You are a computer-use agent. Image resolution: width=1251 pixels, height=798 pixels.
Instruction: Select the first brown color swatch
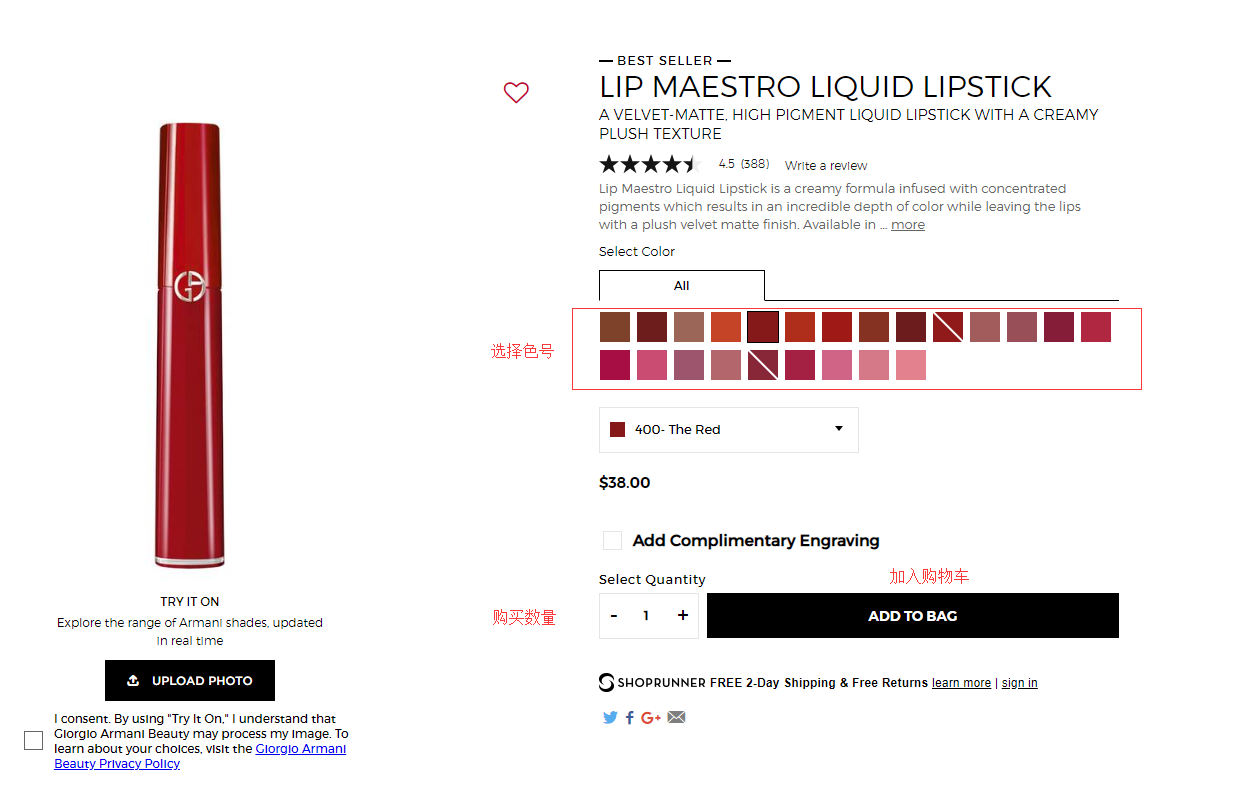tap(615, 327)
